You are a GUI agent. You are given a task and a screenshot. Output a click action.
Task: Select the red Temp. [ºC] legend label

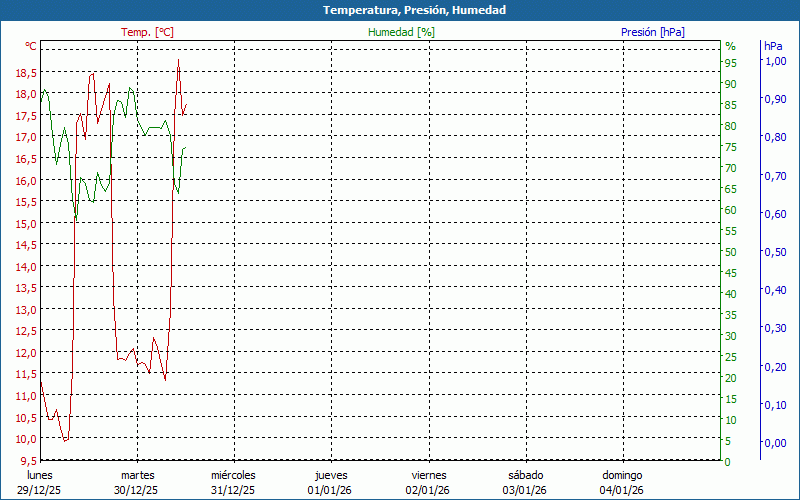[147, 32]
